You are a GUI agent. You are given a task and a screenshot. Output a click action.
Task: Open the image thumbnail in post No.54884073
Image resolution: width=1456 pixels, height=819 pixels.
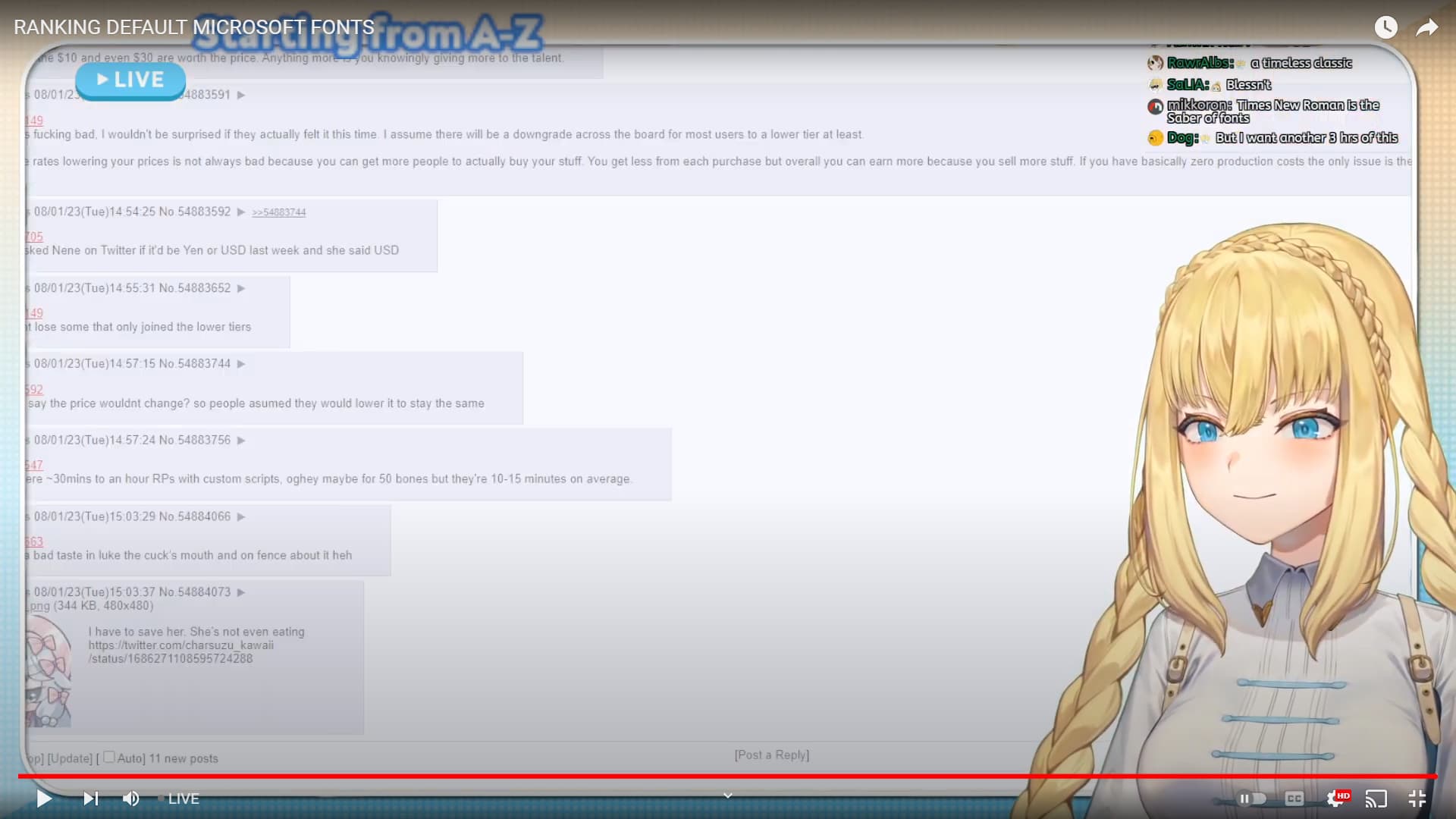49,671
